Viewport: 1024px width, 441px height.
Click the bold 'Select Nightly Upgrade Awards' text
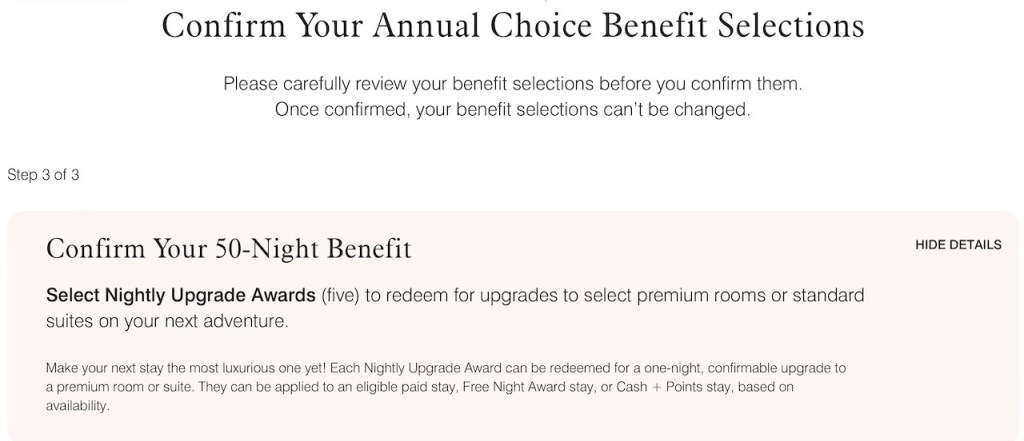tap(182, 296)
